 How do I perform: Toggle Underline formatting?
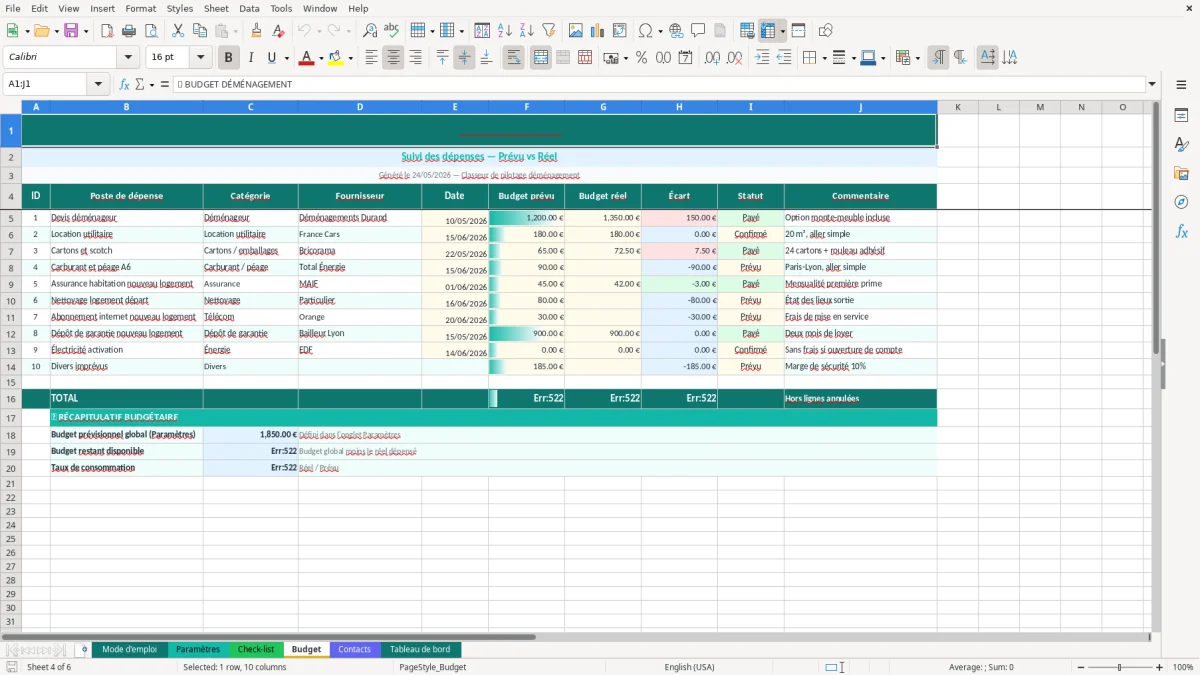[271, 58]
